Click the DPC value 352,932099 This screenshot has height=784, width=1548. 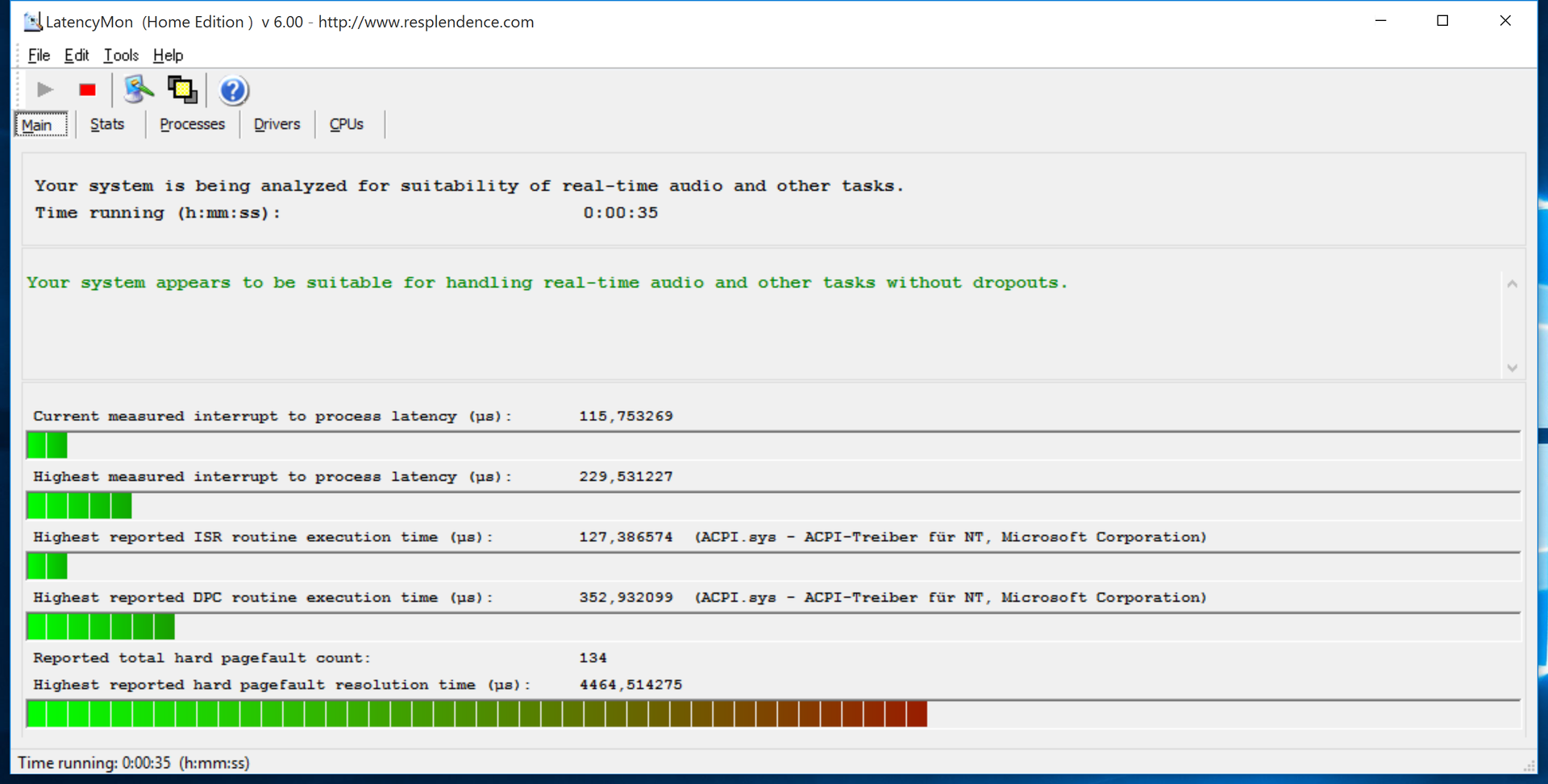pos(626,598)
